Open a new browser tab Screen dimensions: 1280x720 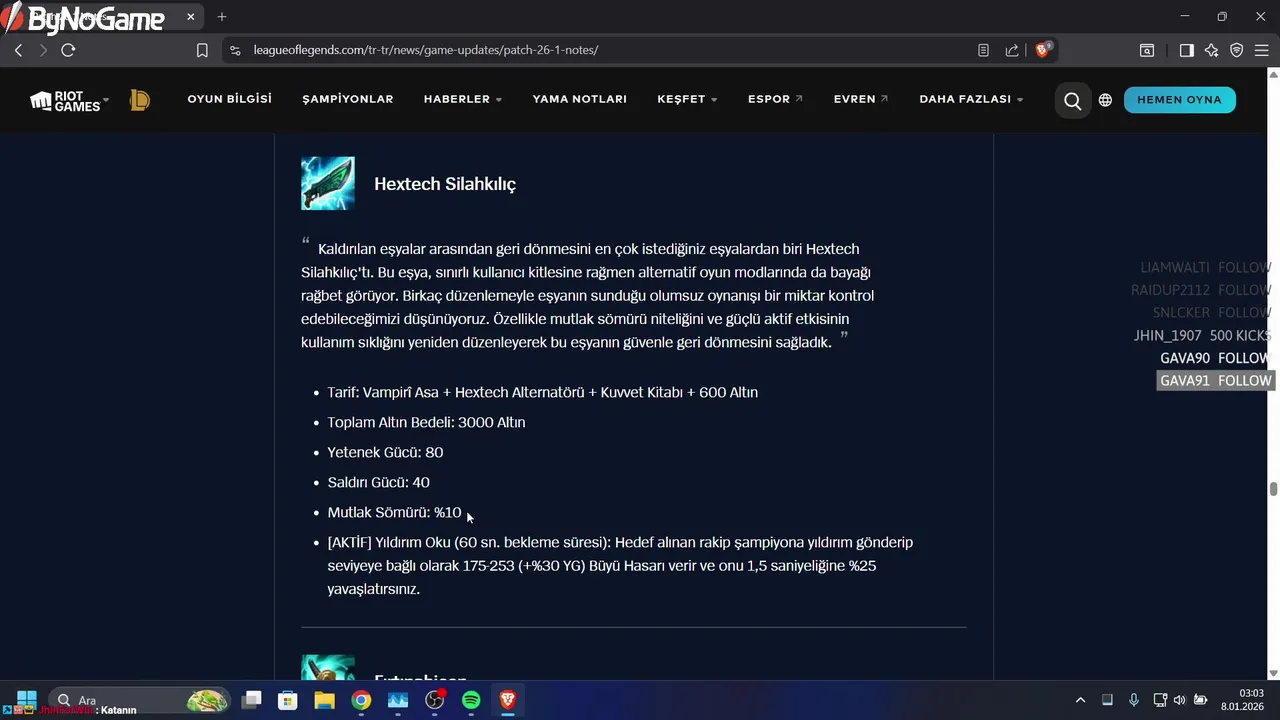[x=222, y=16]
